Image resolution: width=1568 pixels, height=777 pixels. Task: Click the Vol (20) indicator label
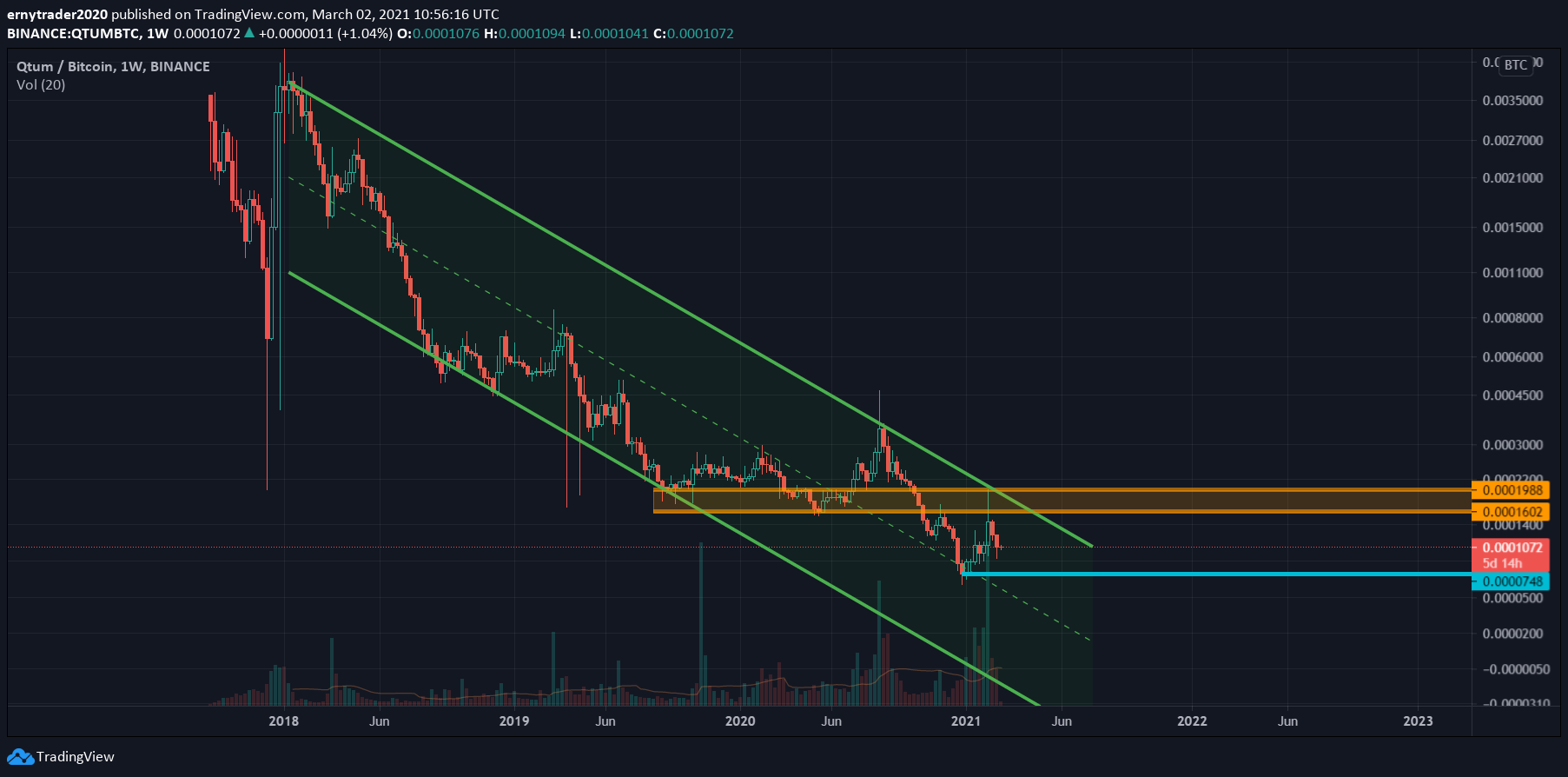(x=41, y=85)
